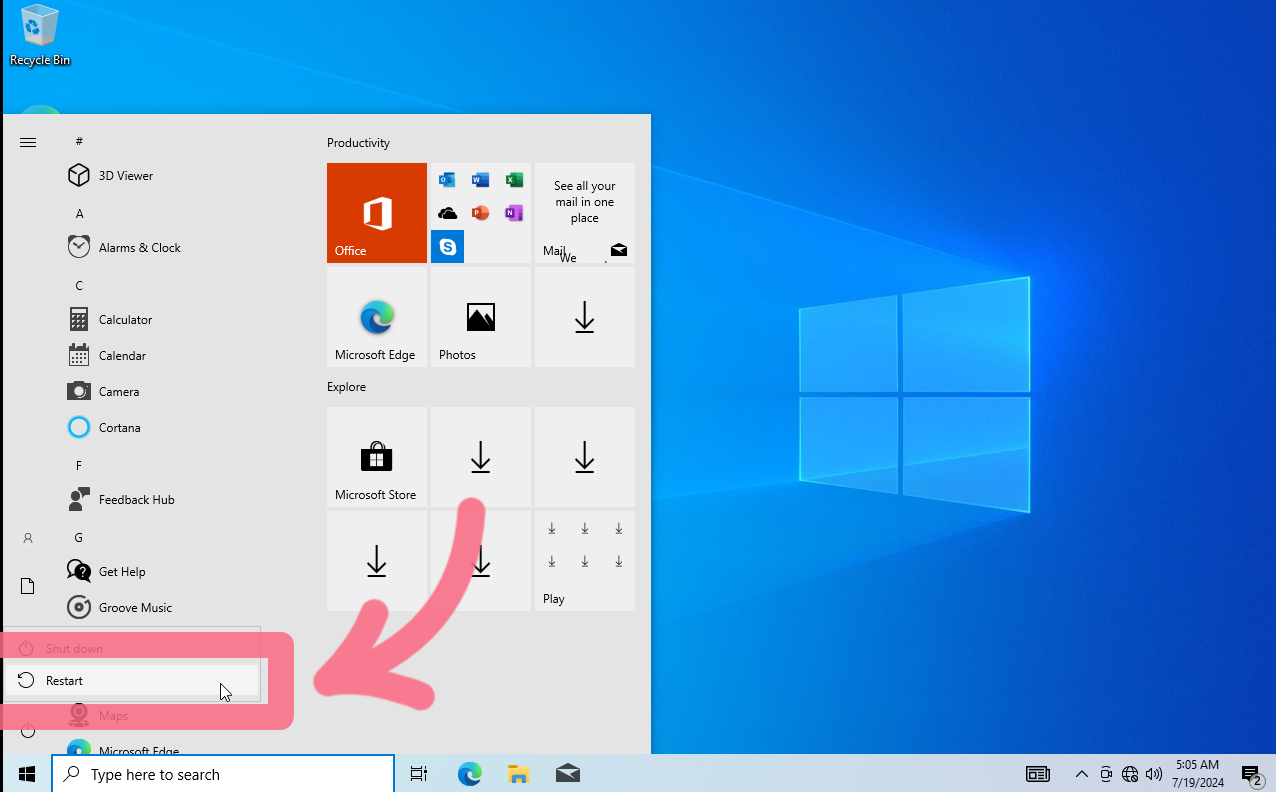Image resolution: width=1276 pixels, height=792 pixels.
Task: Select Restart from the power menu
Action: (65, 681)
